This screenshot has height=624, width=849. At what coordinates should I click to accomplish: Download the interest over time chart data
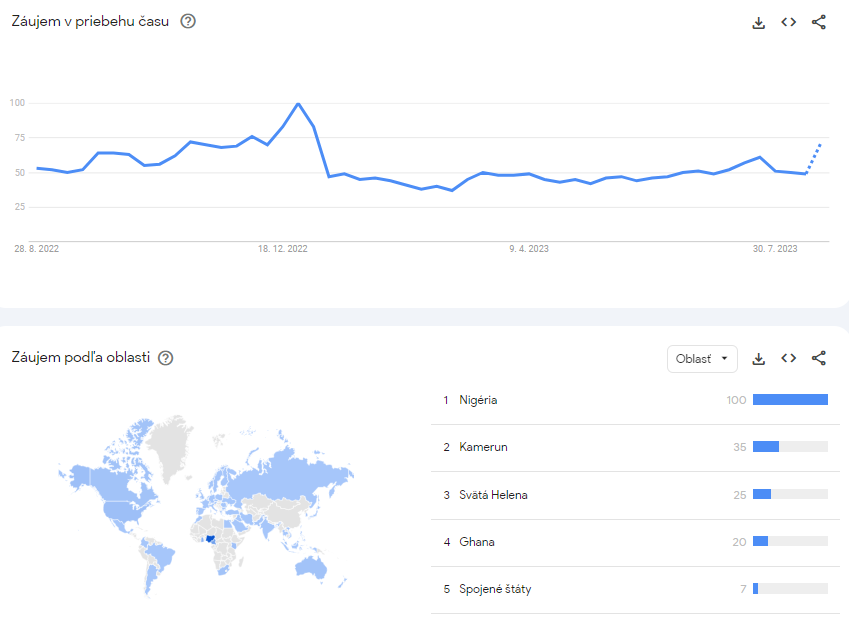click(758, 22)
